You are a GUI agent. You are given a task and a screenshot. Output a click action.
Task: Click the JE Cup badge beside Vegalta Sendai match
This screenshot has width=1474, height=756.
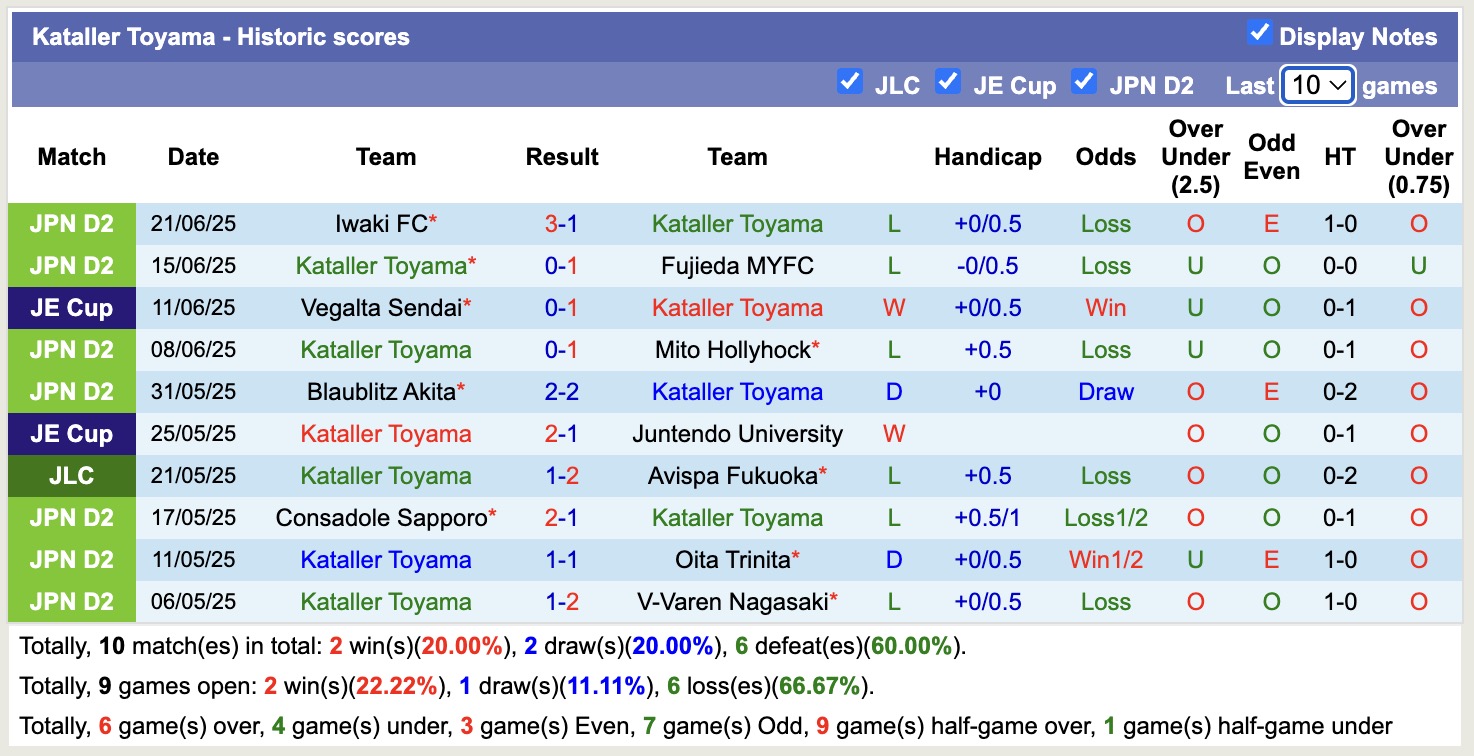tap(71, 308)
